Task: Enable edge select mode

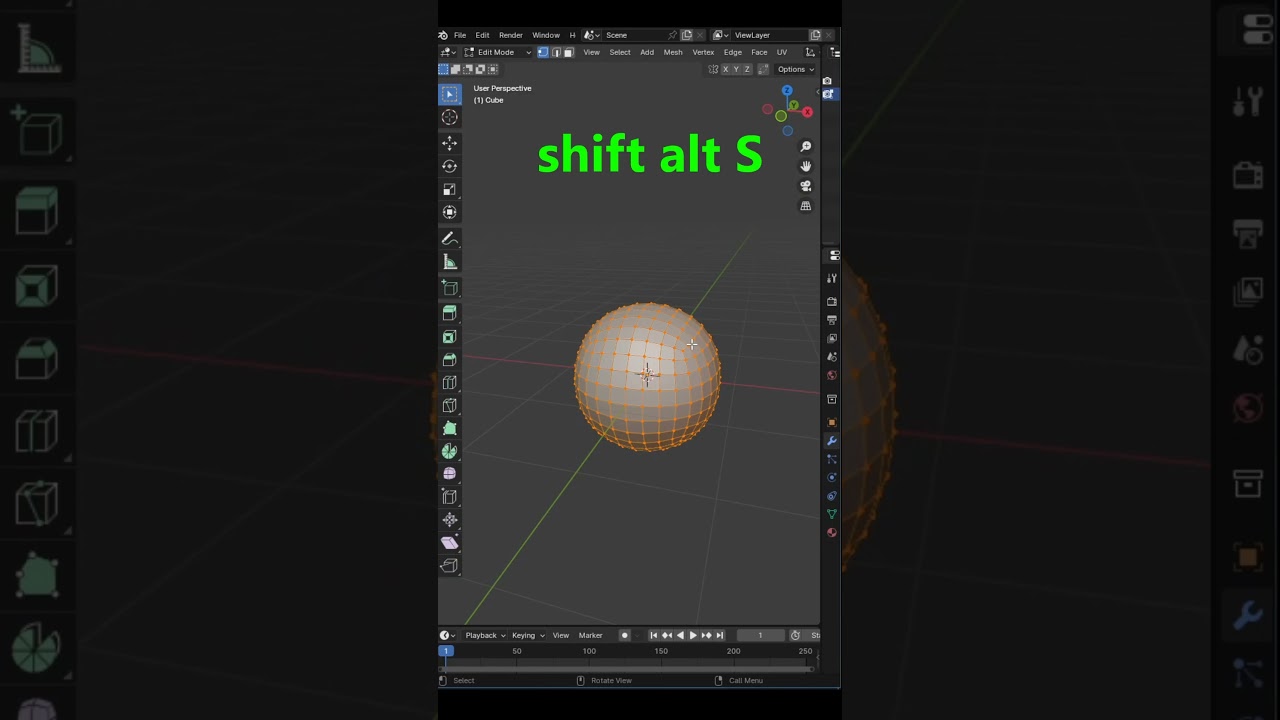Action: point(556,52)
